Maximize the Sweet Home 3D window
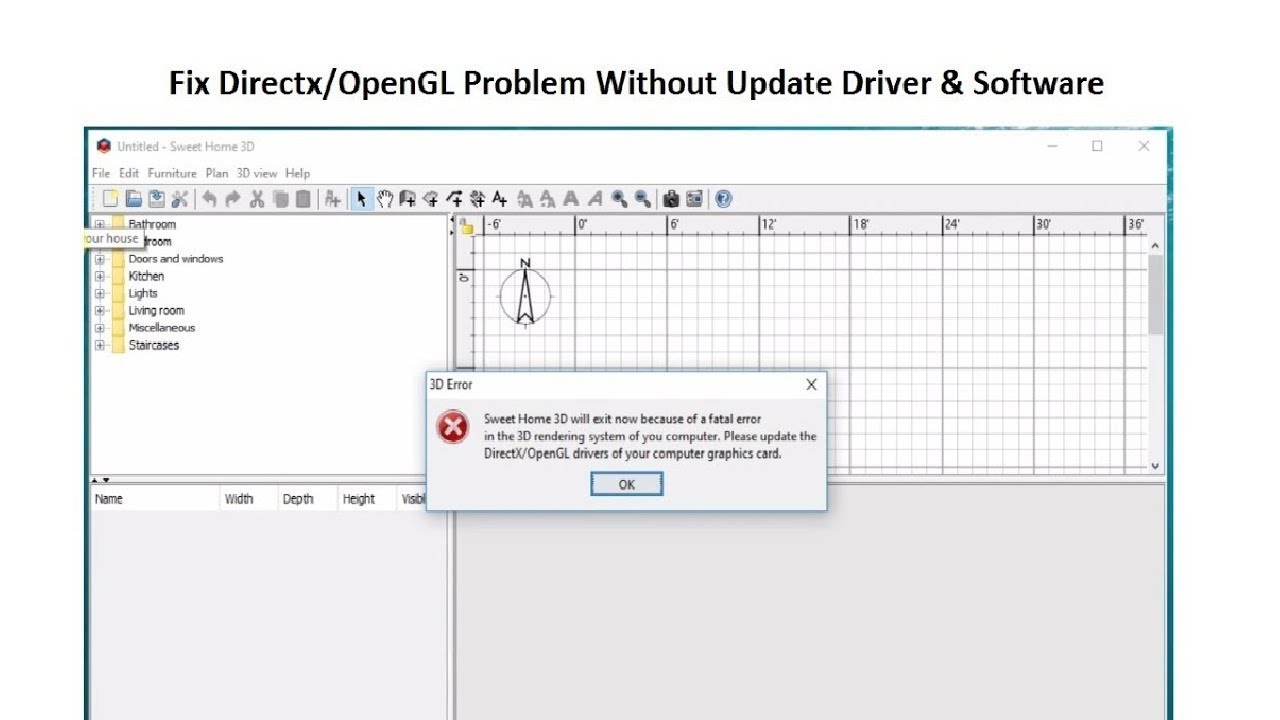This screenshot has width=1280, height=720. click(x=1097, y=146)
